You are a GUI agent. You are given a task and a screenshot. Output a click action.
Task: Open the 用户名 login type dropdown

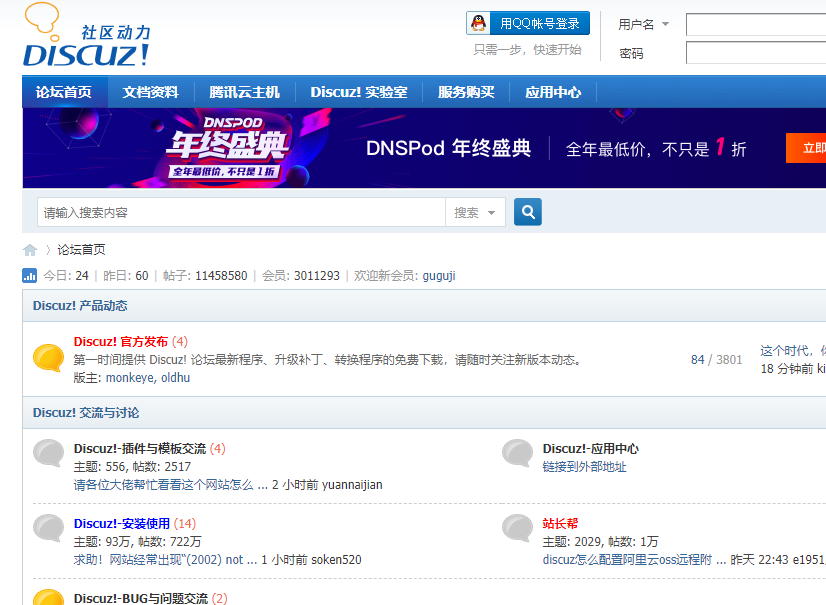click(x=644, y=24)
